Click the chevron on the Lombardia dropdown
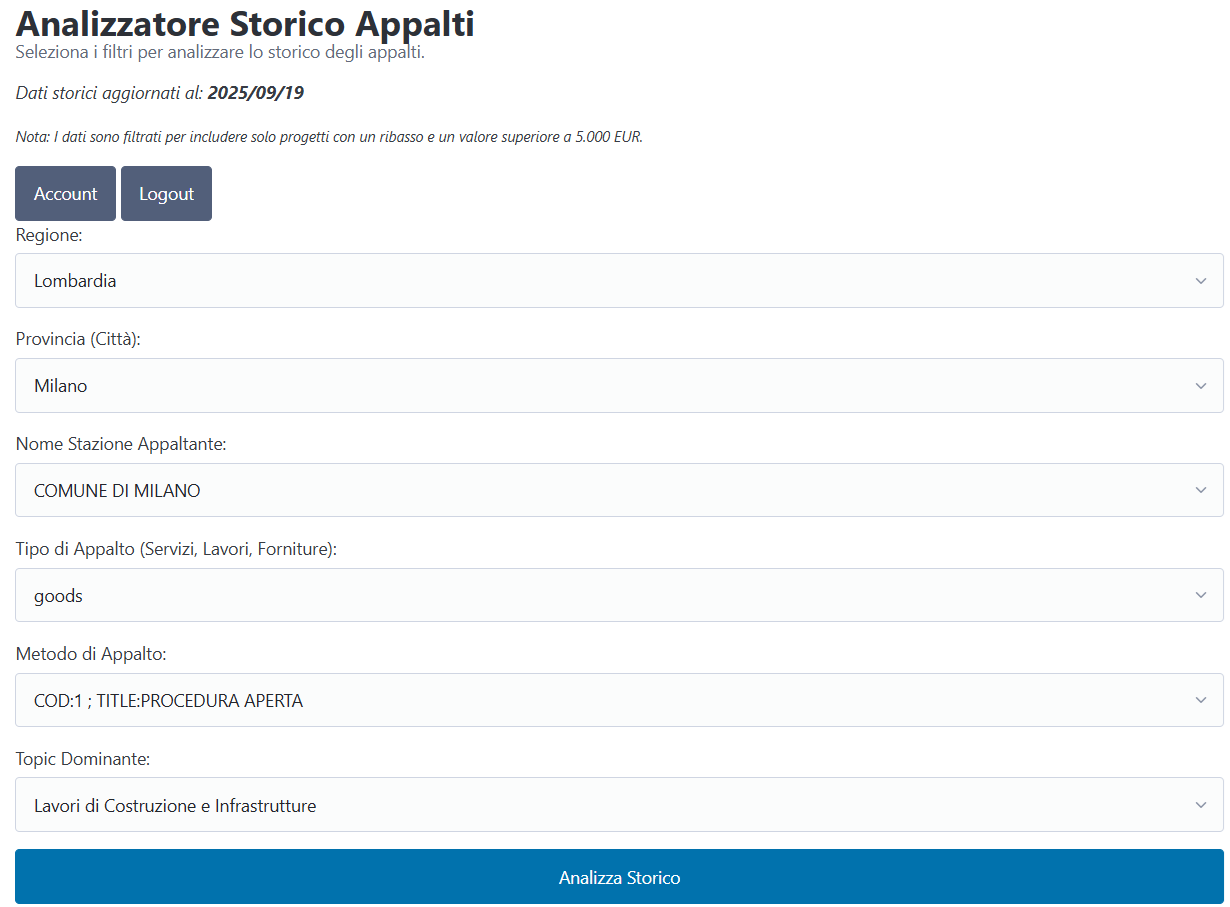Screen dimensions: 1230x907 (x=1201, y=280)
